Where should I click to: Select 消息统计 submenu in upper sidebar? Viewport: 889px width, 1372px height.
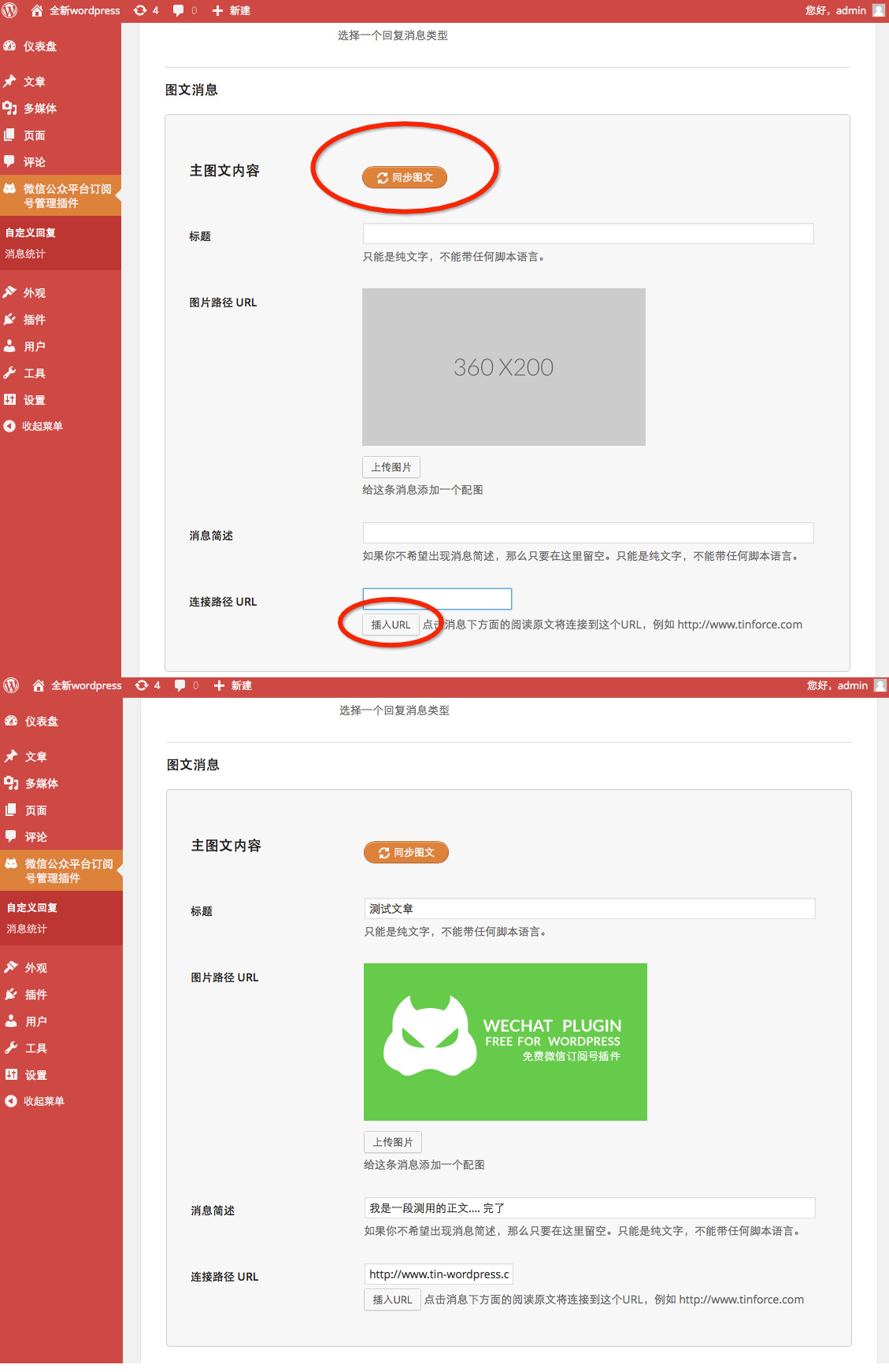25,254
